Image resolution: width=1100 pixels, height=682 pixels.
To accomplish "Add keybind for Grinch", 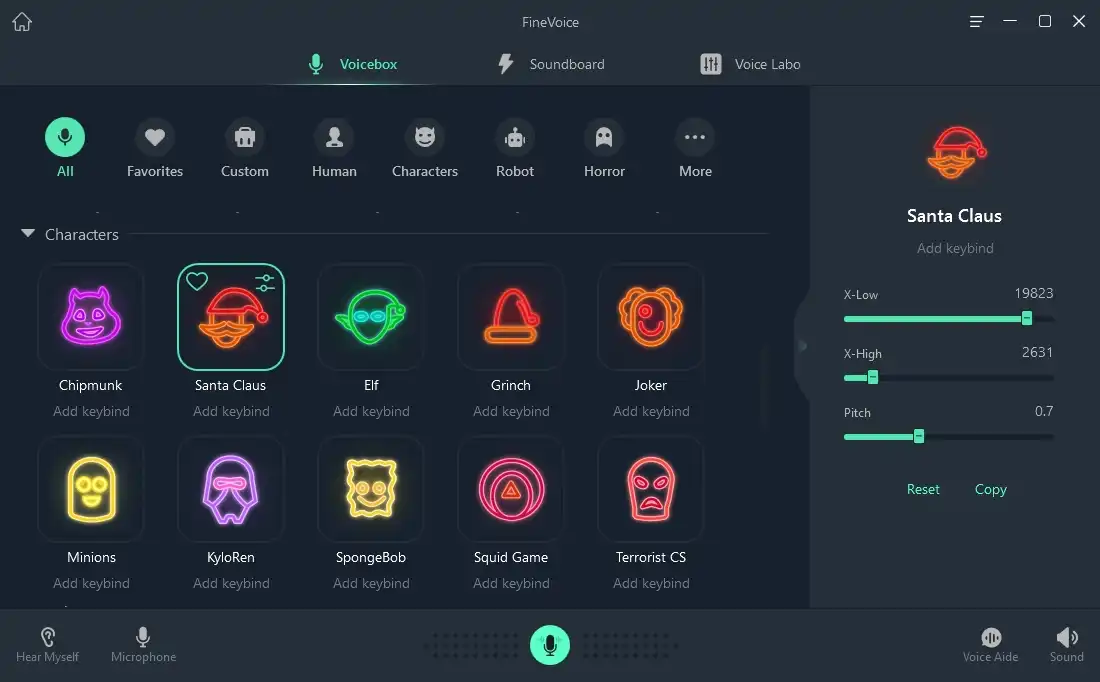I will (x=511, y=411).
